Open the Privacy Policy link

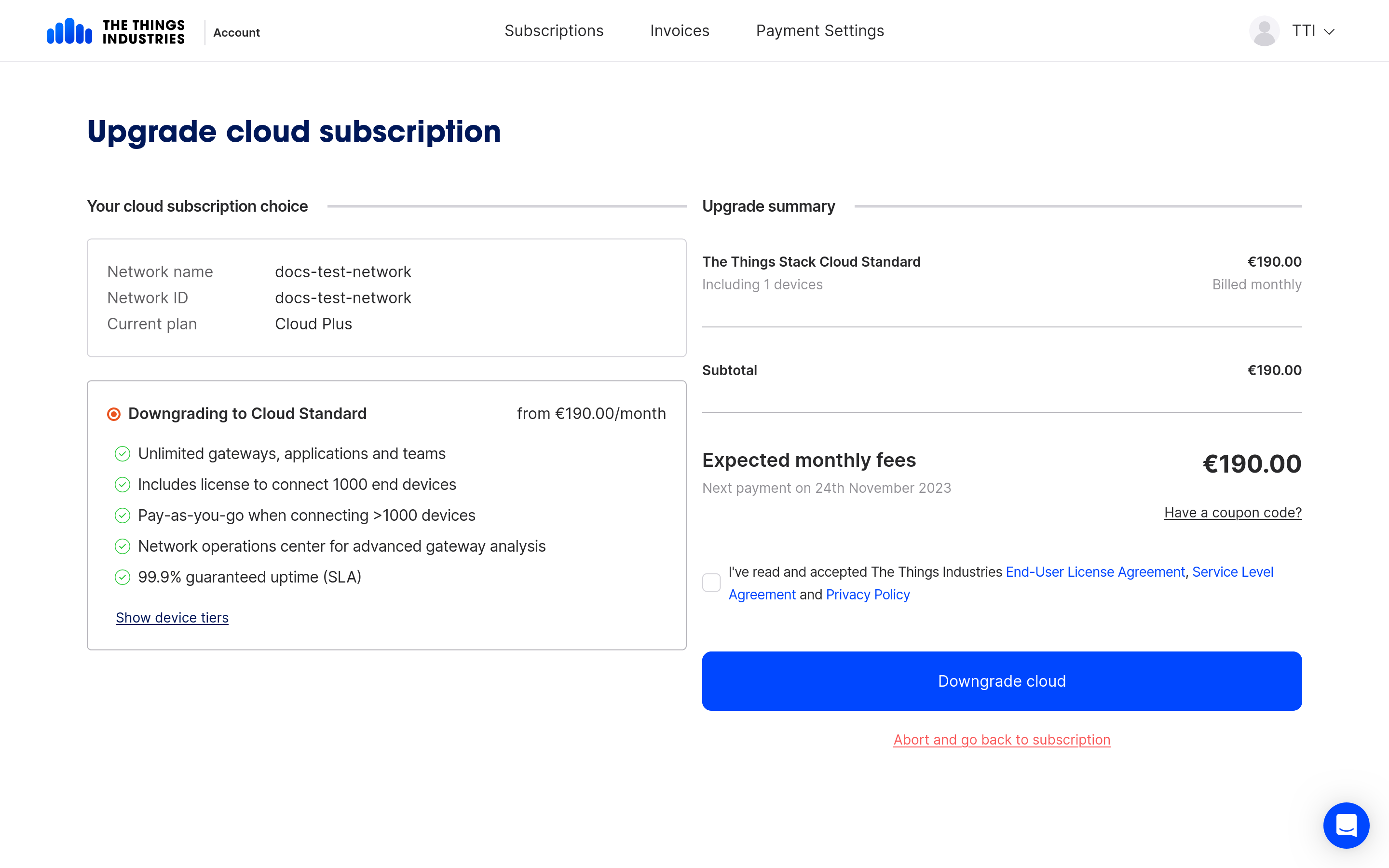(x=868, y=595)
